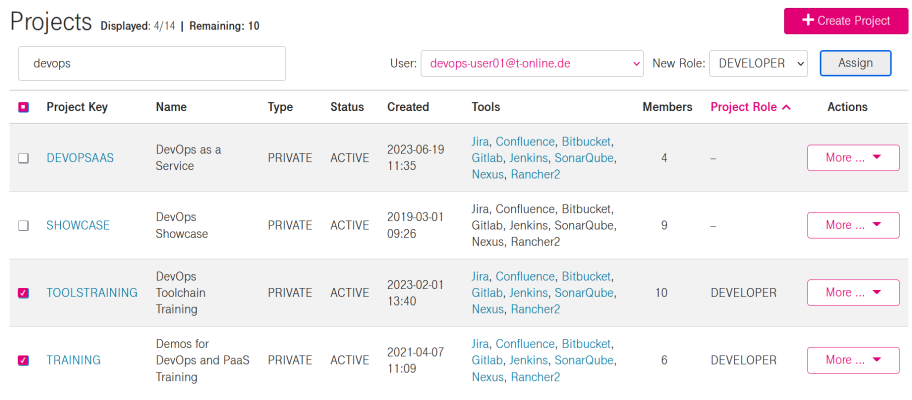Expand More dropdown for TOOLSTRAINING row
The image size is (912, 400).
pyautogui.click(x=853, y=292)
